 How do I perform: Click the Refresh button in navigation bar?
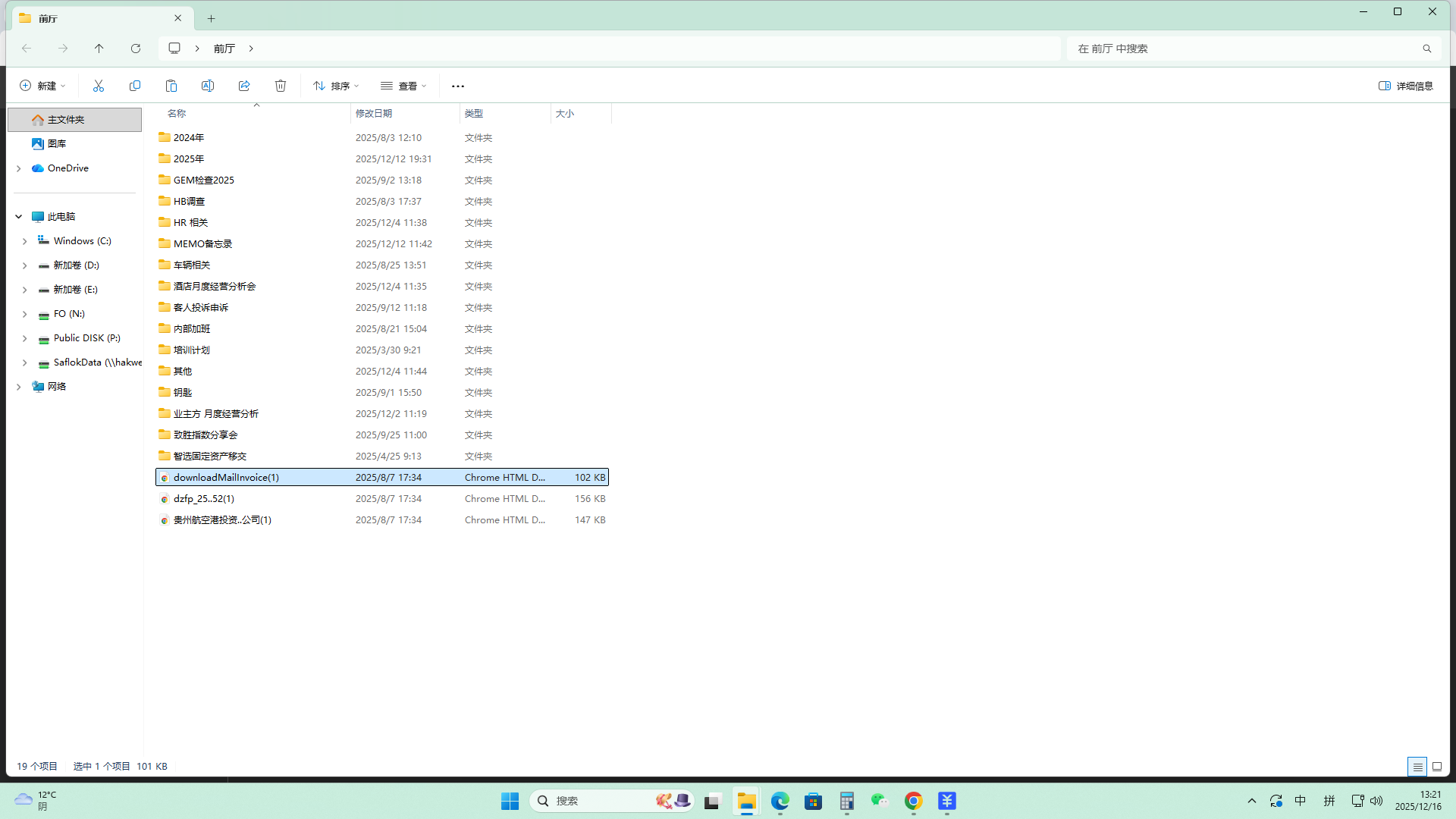point(136,49)
